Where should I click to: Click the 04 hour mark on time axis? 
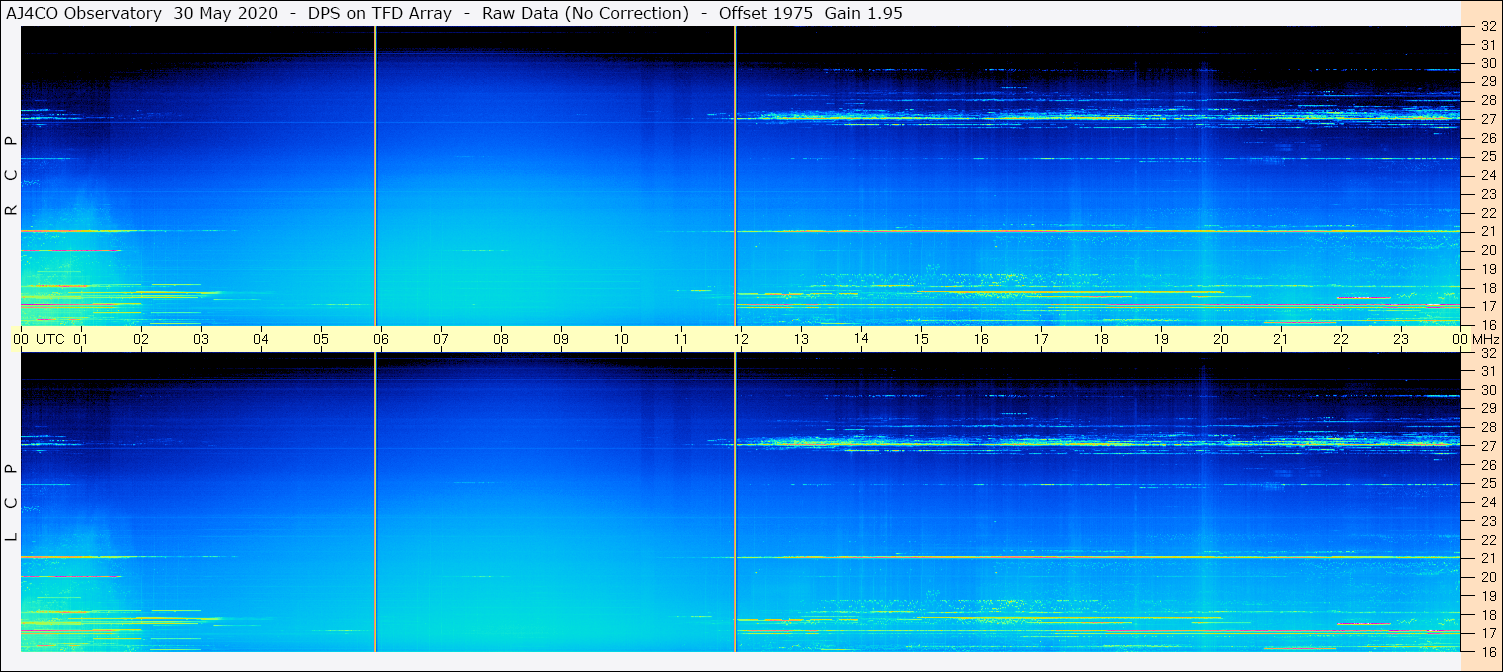[x=261, y=339]
